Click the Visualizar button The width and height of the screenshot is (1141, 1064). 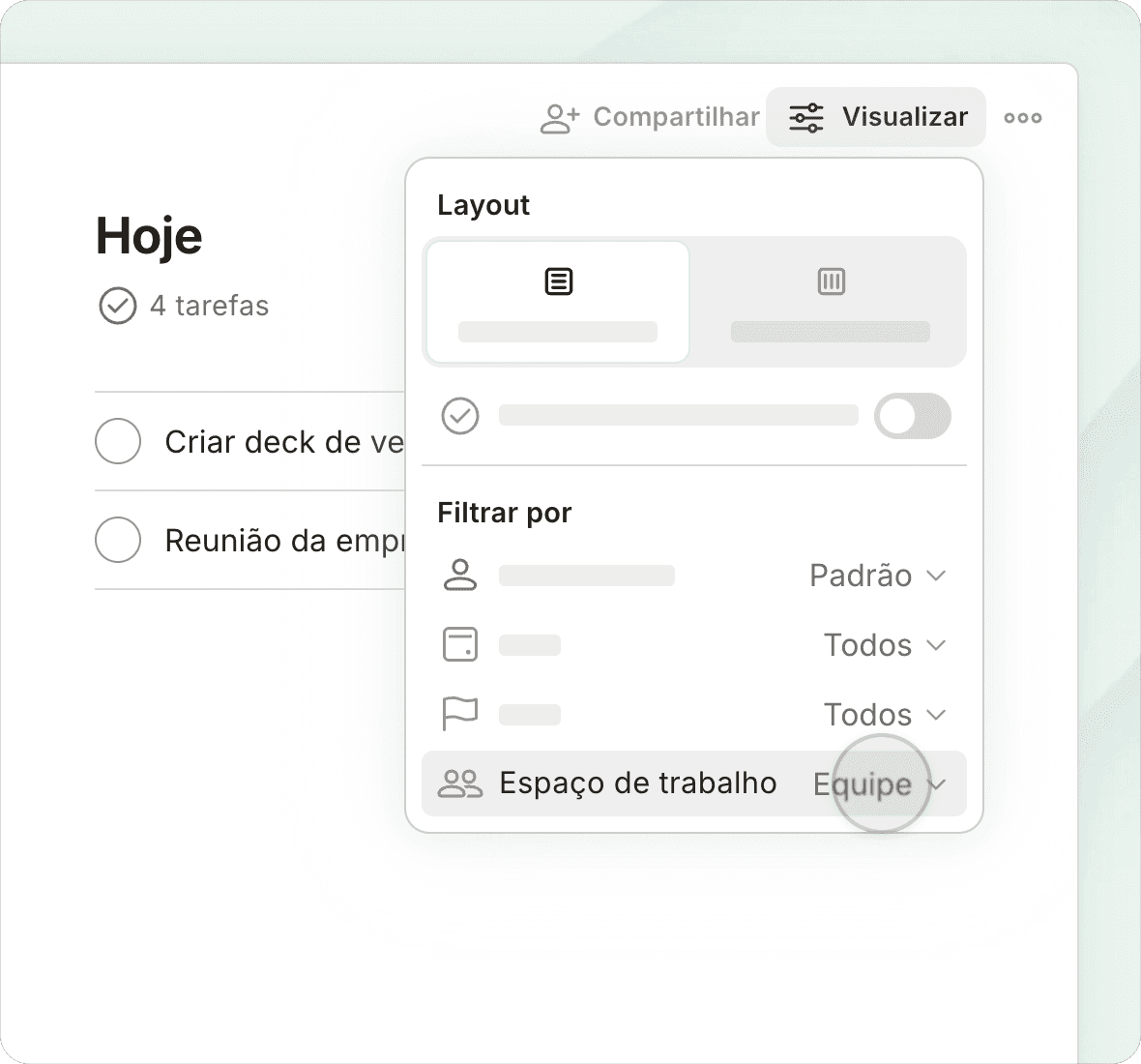[903, 118]
